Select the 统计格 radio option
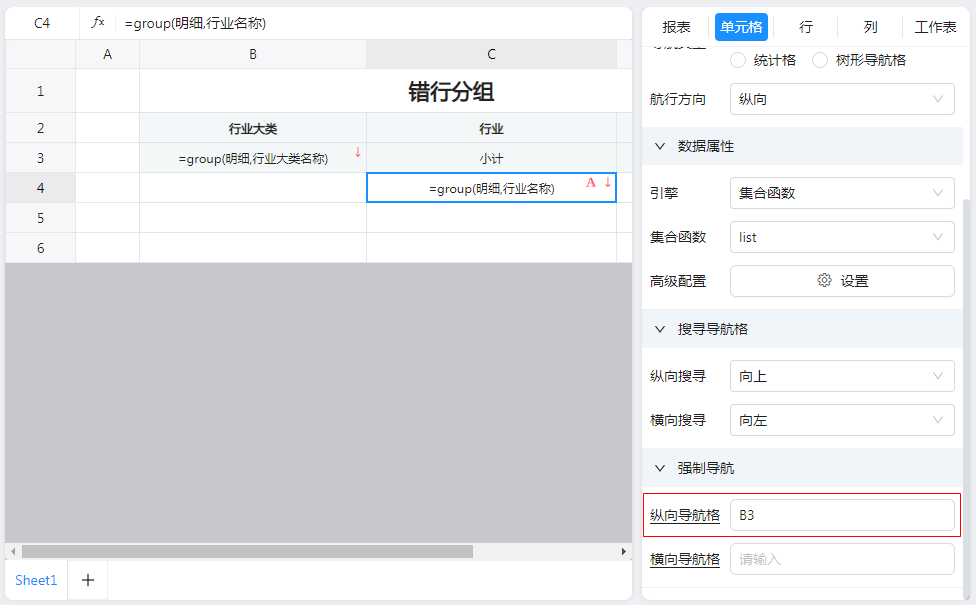Screen dimensions: 976x605 (739, 60)
